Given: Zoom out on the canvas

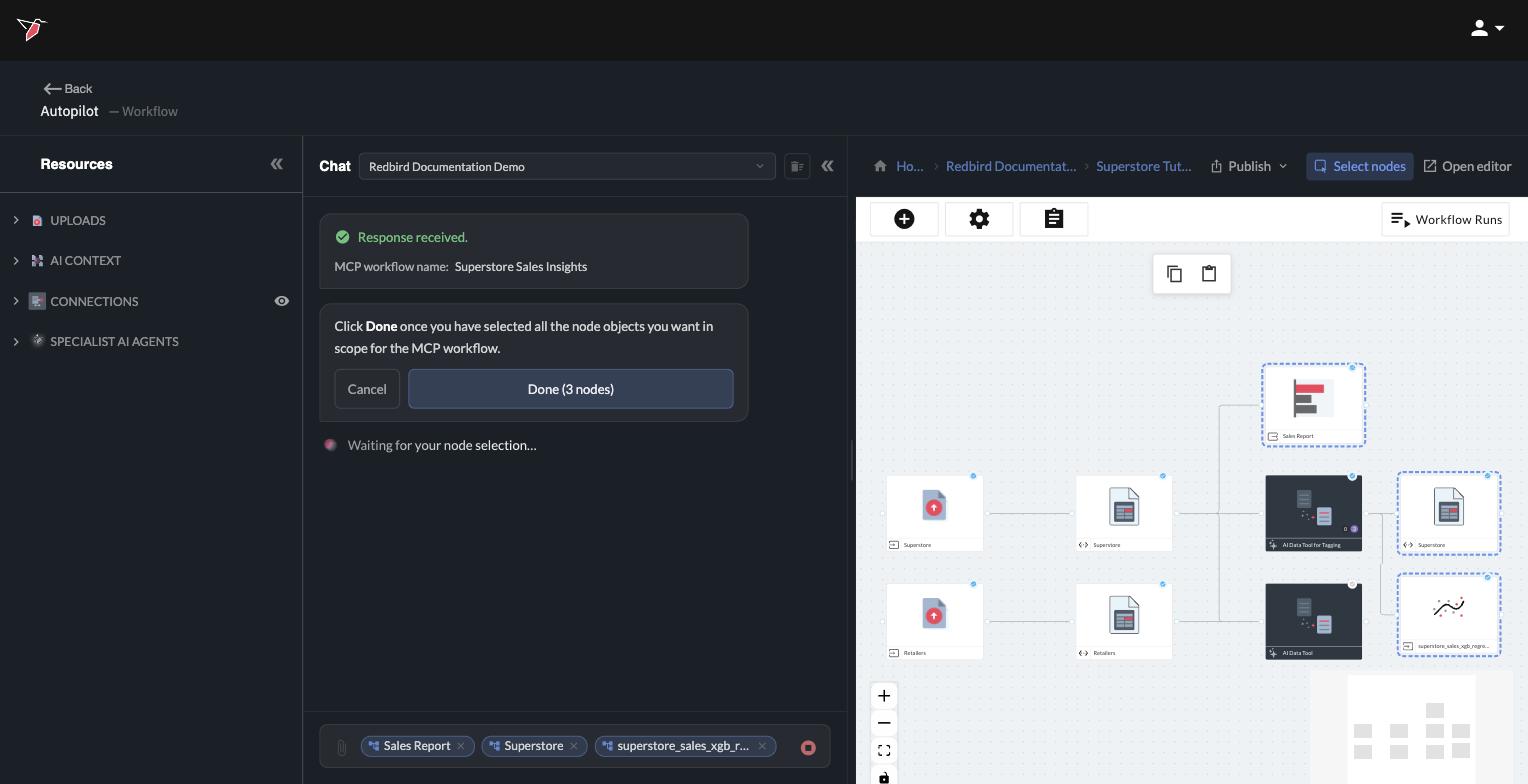Looking at the screenshot, I should pyautogui.click(x=884, y=723).
